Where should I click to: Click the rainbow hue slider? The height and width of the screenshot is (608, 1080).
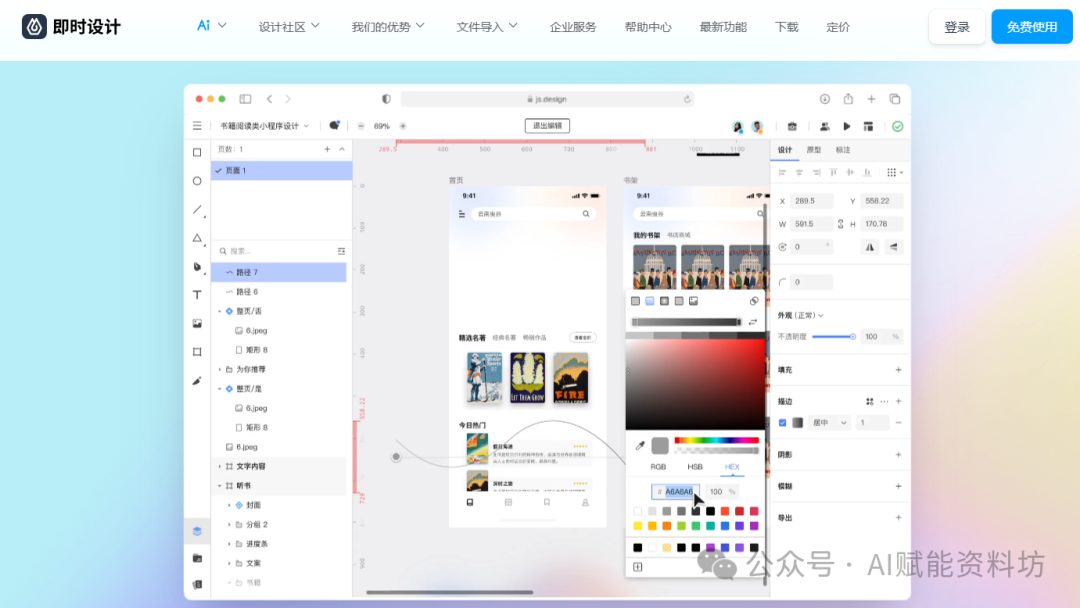tap(717, 440)
